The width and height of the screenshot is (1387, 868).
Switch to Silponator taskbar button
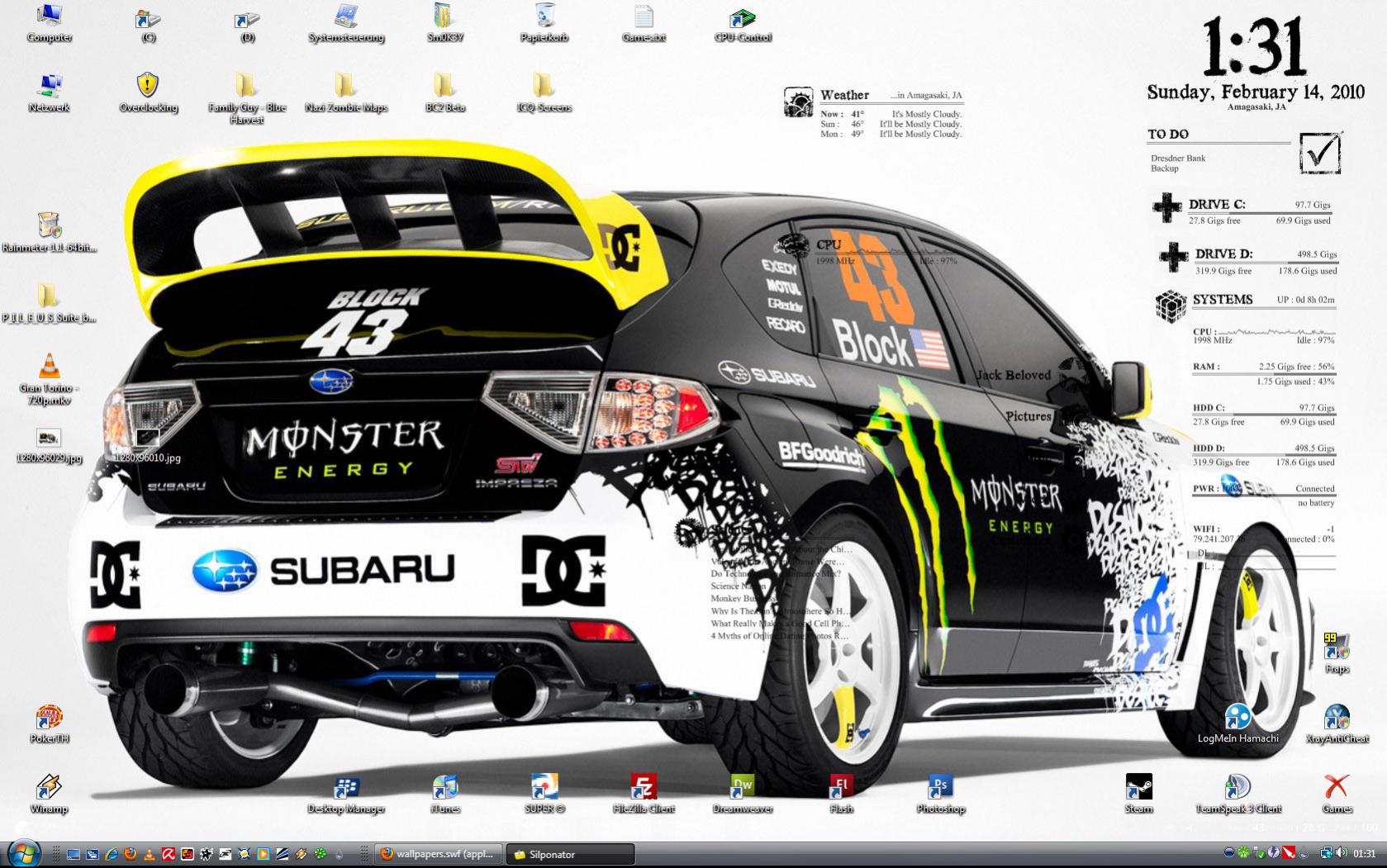[570, 854]
